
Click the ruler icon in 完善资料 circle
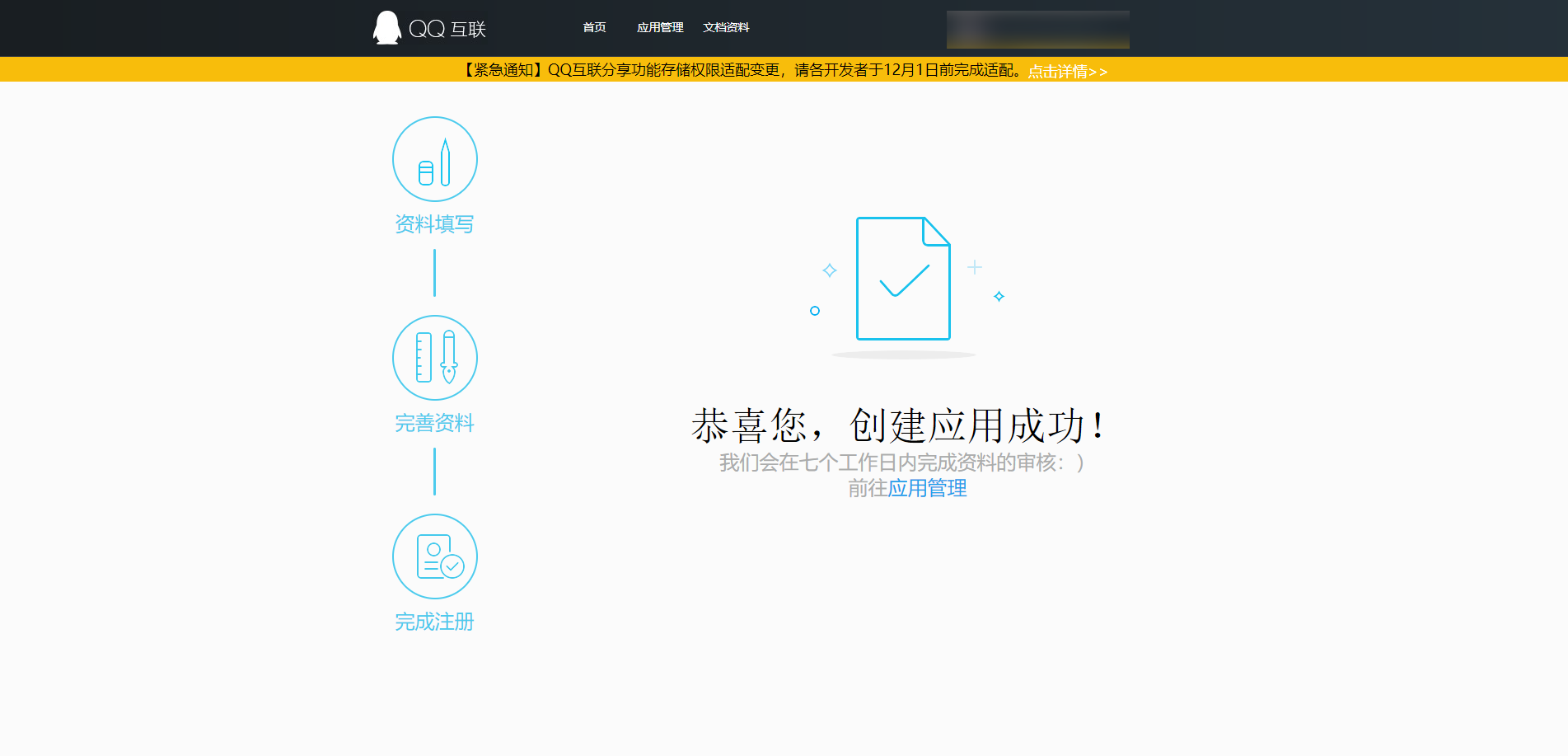tap(424, 358)
